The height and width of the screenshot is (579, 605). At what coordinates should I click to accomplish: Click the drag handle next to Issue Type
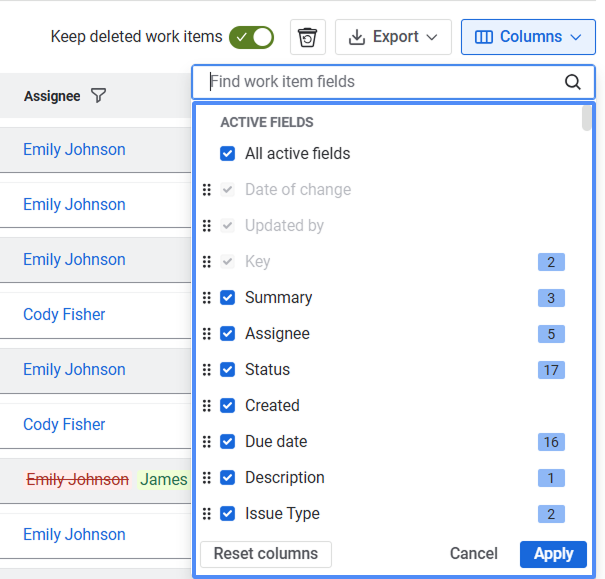coord(207,514)
